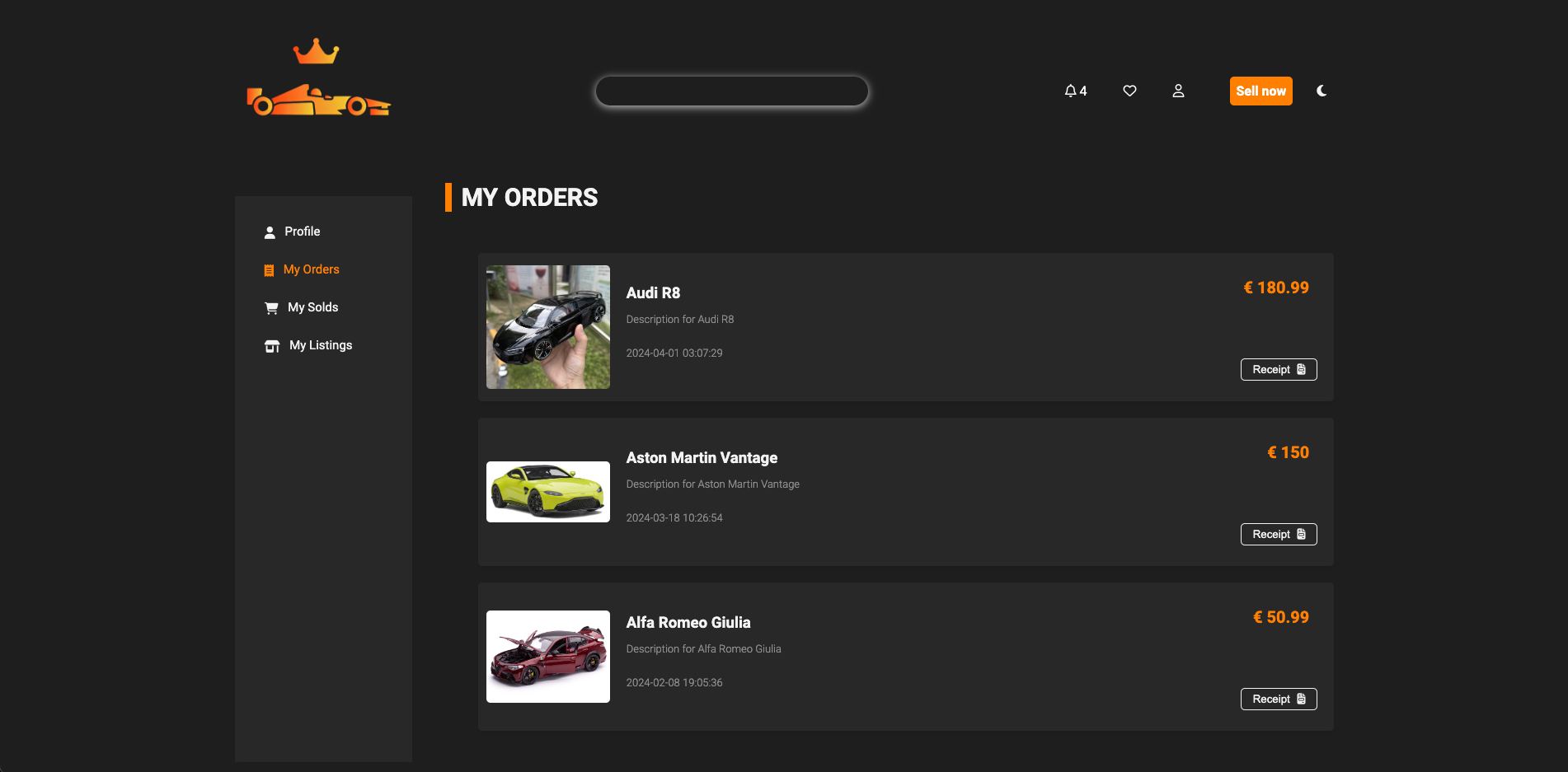
Task: Click the race car crown logo
Action: pos(318,77)
